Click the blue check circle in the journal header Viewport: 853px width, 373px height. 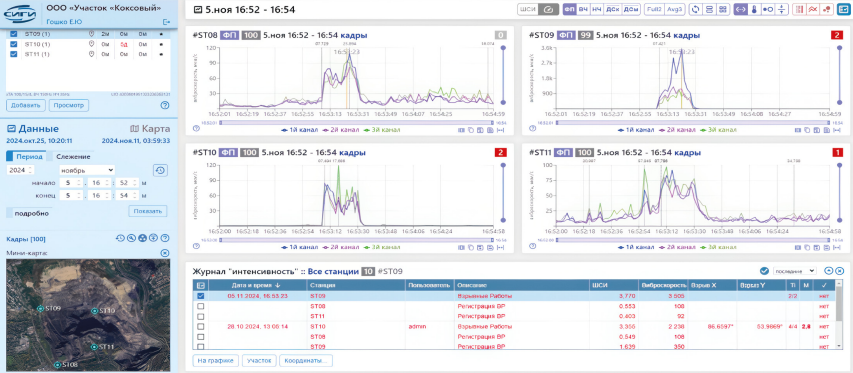pos(764,271)
